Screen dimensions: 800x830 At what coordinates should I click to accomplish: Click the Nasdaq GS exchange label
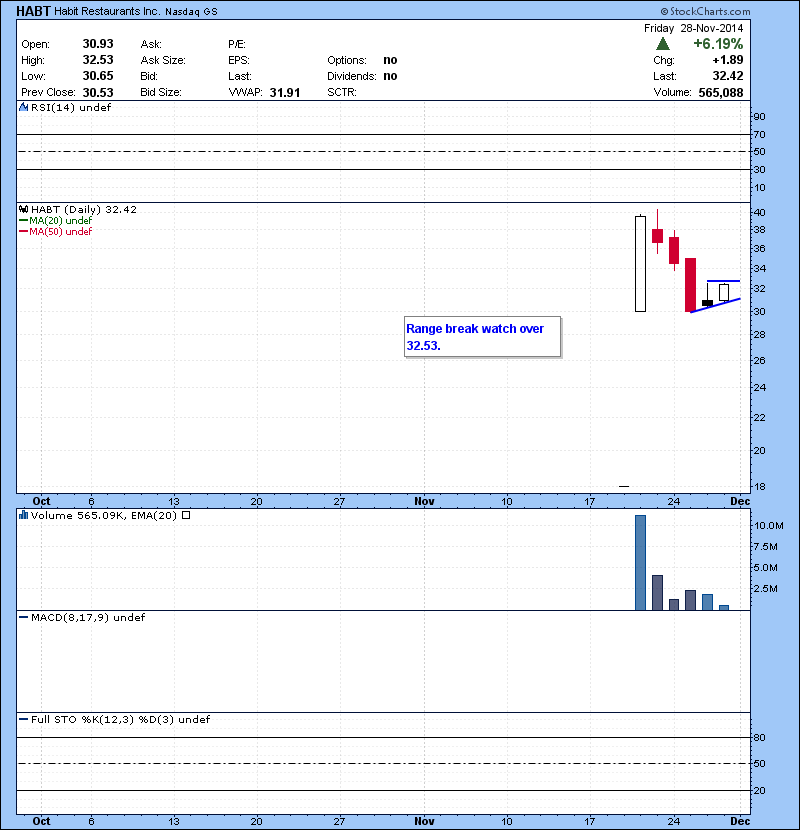pos(191,12)
